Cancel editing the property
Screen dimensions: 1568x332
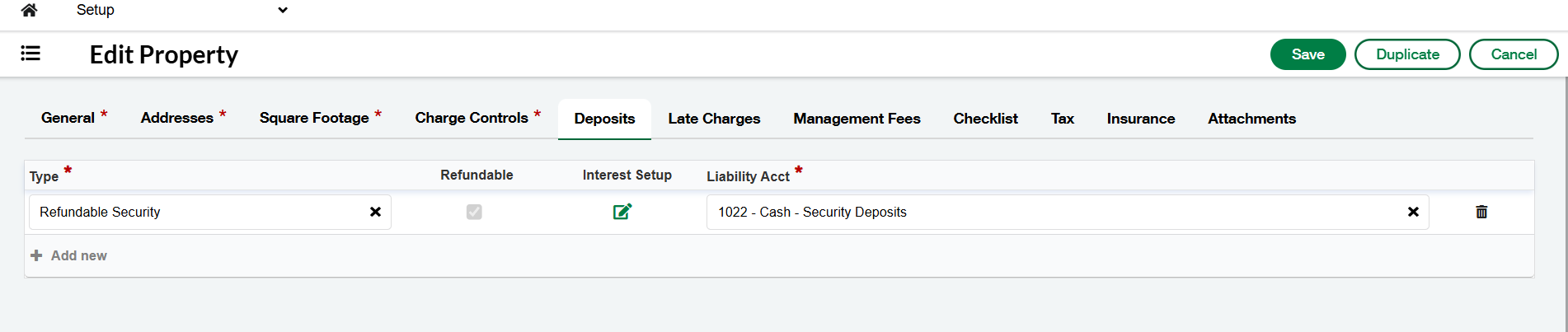click(1514, 54)
